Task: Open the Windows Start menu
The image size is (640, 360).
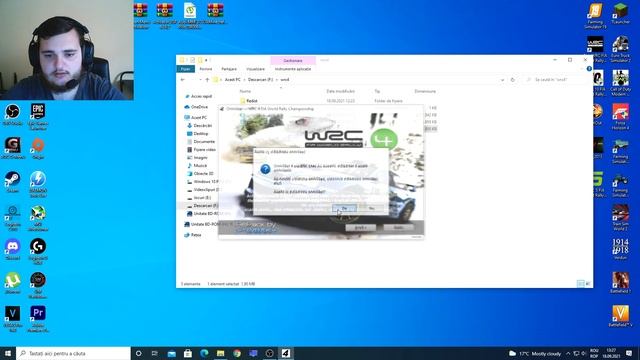Action: [x=8, y=353]
